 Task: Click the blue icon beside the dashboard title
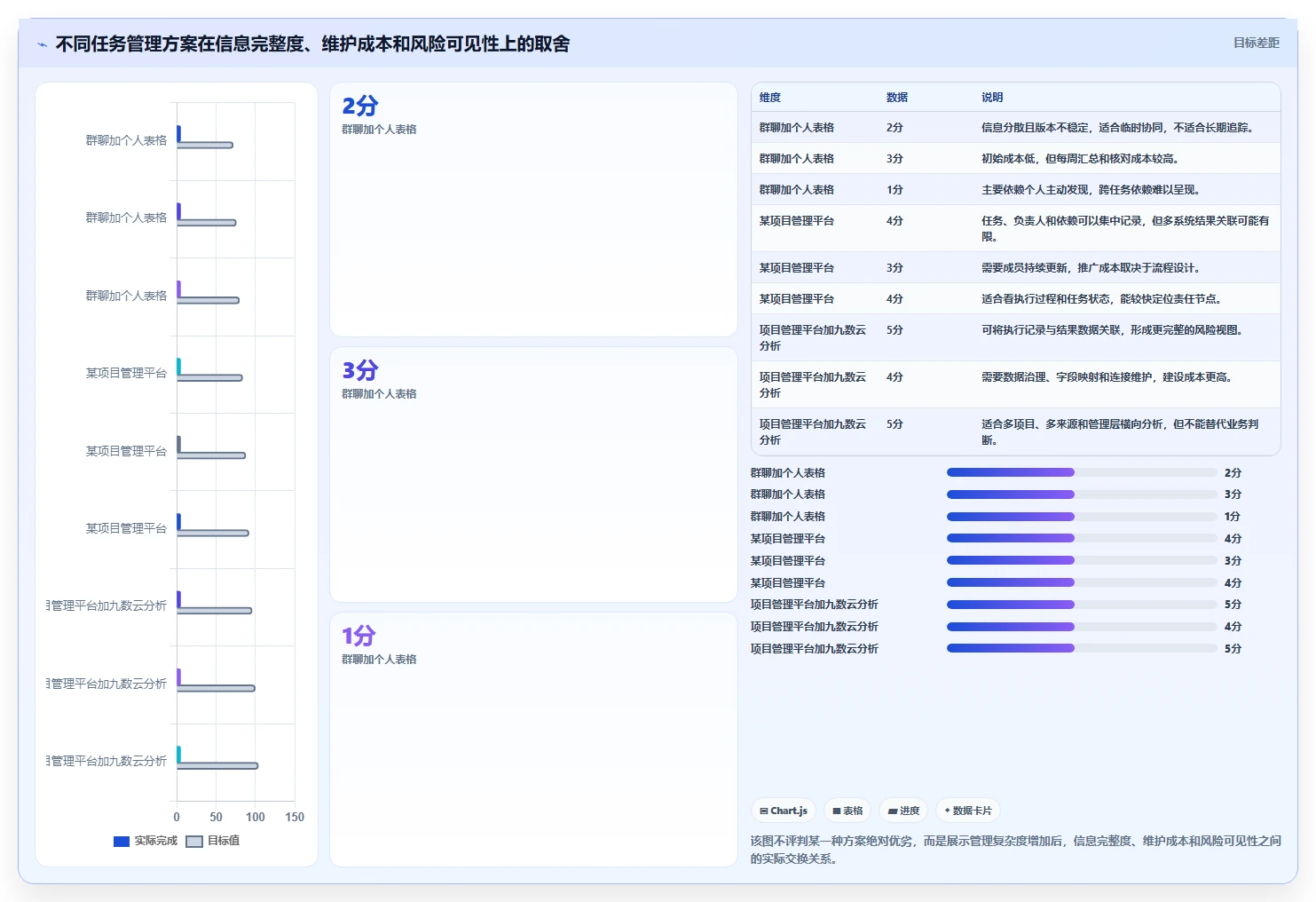click(42, 44)
